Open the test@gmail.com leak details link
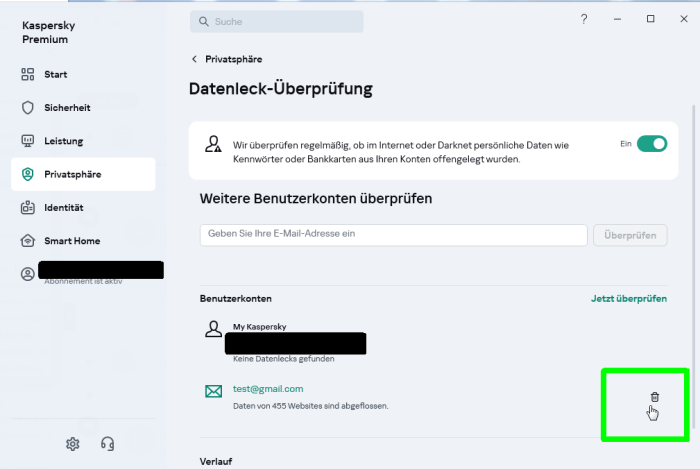 pos(268,389)
